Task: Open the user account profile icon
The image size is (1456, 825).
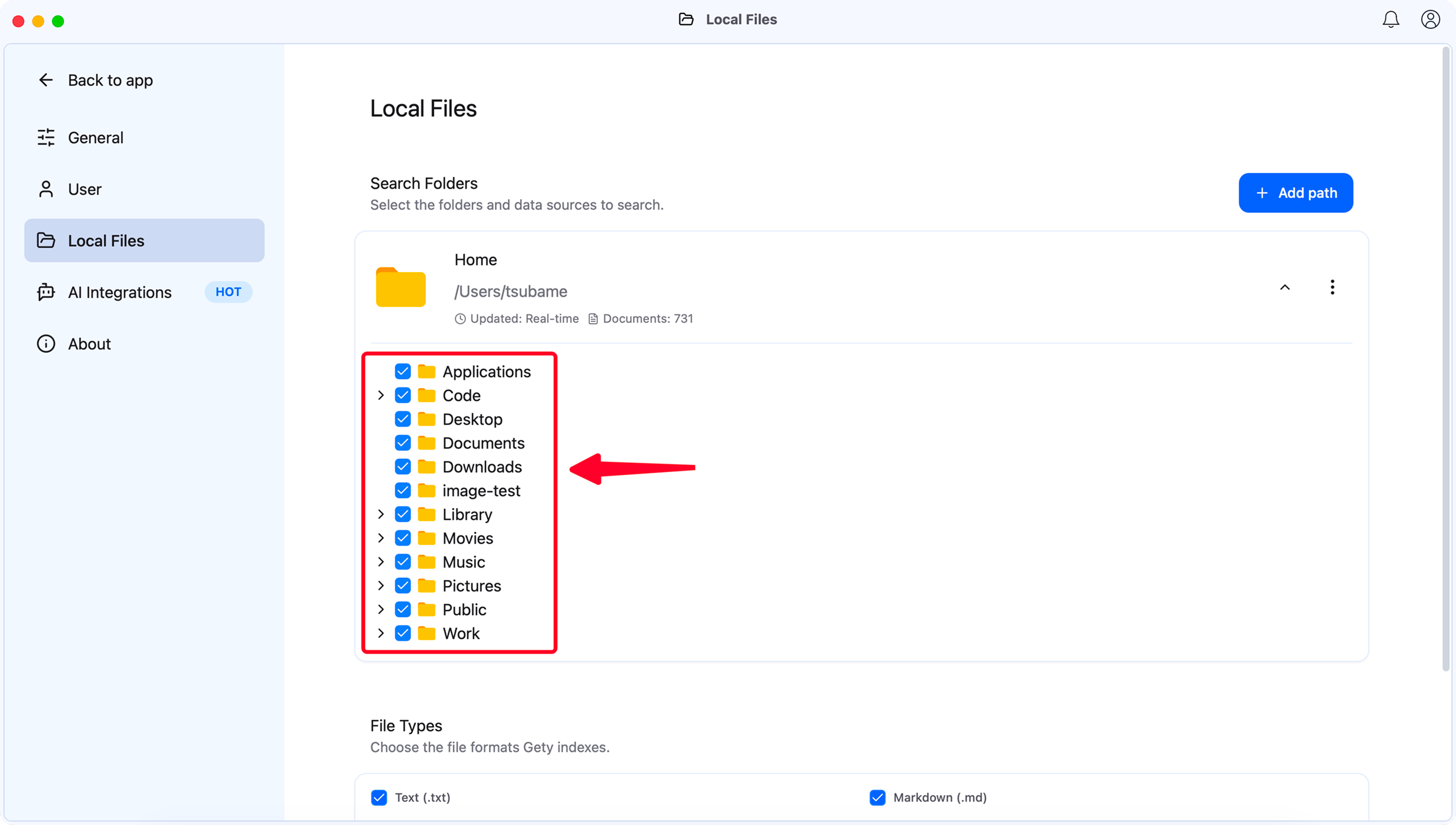Action: (1430, 20)
